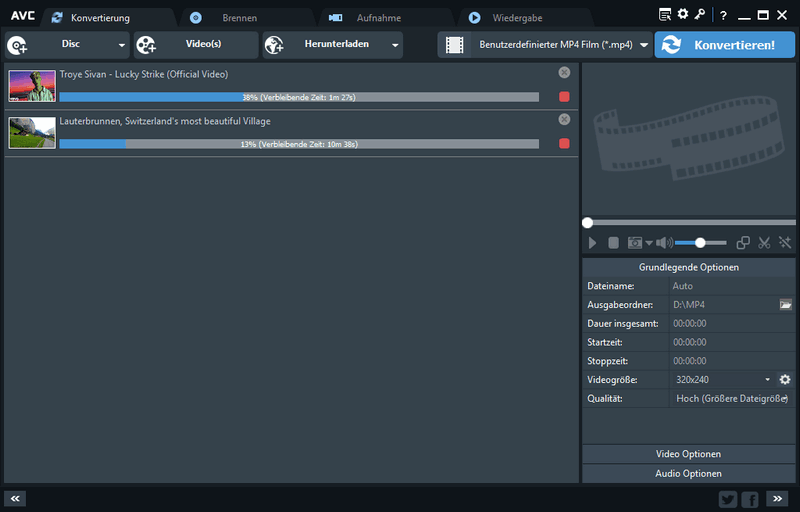800x512 pixels.
Task: Collapse right panel with double-right arrow
Action: [777, 498]
